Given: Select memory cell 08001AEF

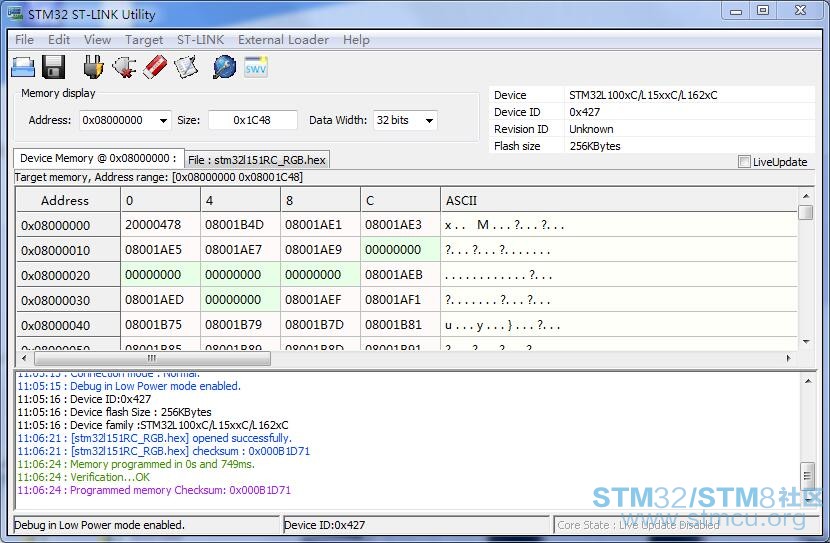Looking at the screenshot, I should (x=320, y=300).
